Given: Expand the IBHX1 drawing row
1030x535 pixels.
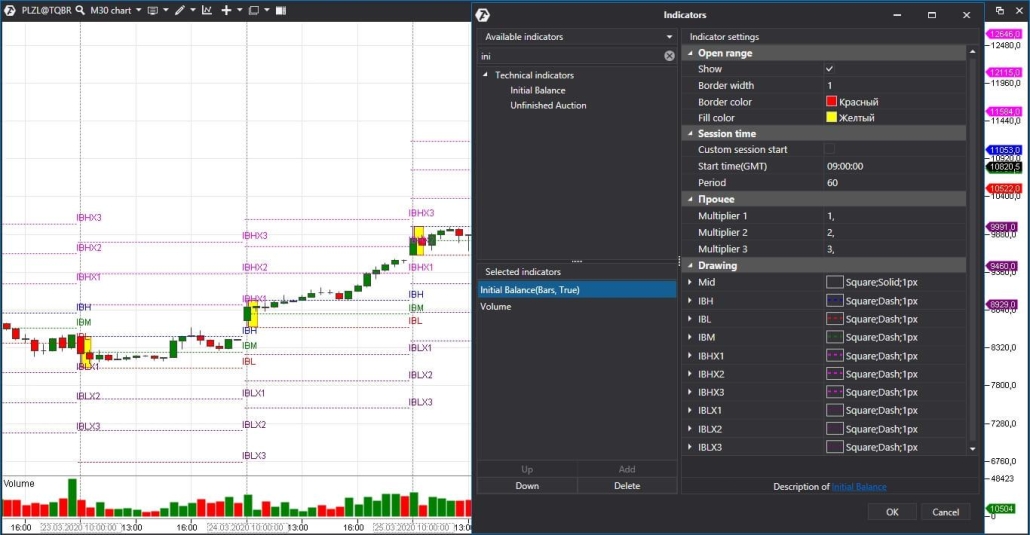Looking at the screenshot, I should [x=690, y=356].
